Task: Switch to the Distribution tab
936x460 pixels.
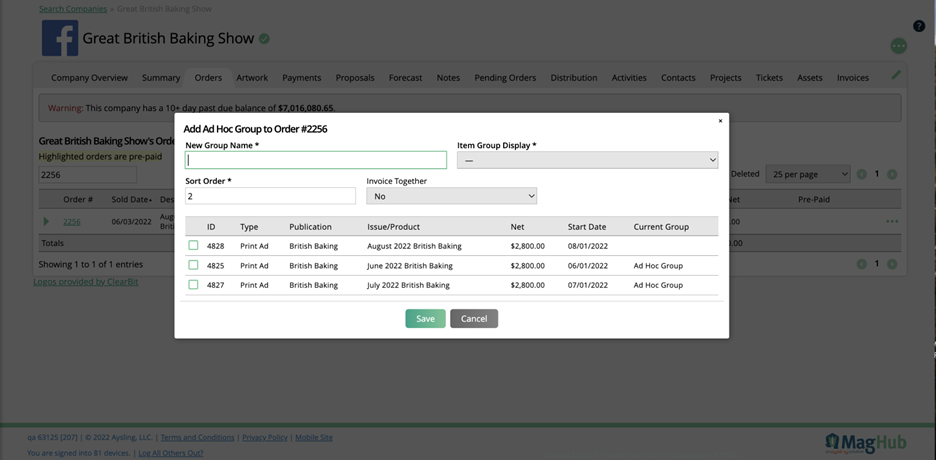Action: [574, 78]
